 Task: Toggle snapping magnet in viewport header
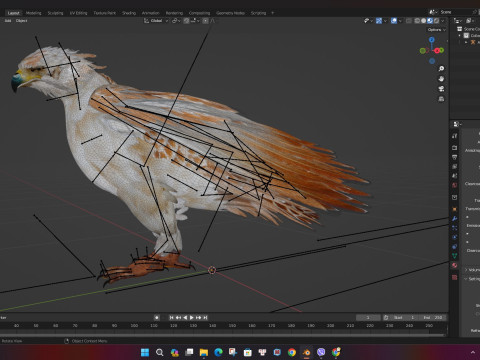coord(187,21)
